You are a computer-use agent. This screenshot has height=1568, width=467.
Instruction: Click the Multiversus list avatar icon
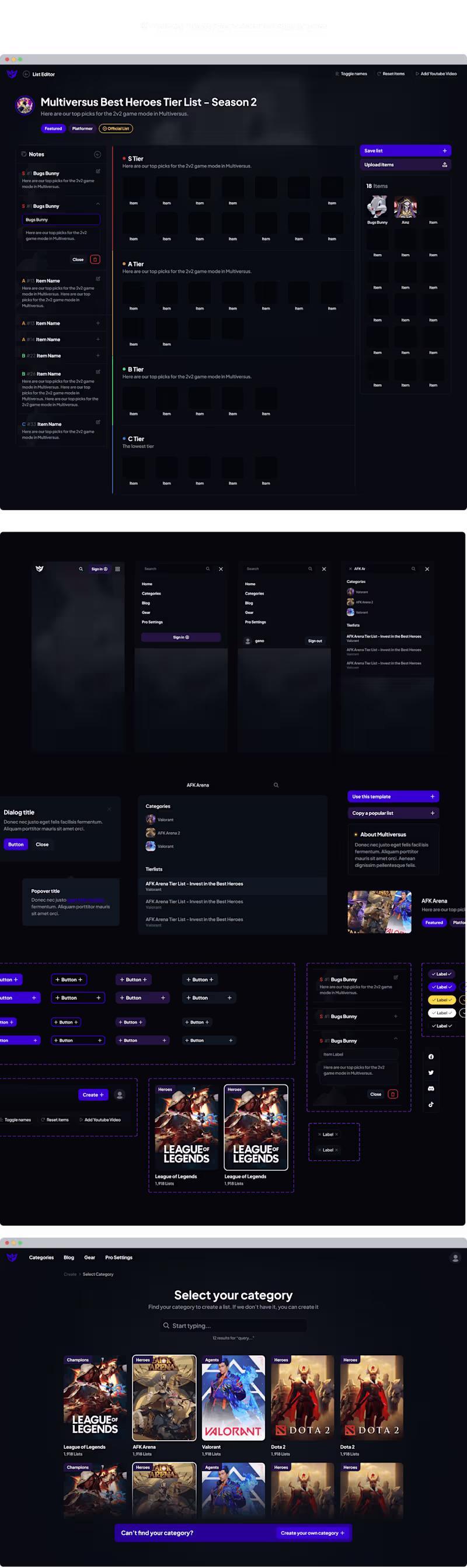[25, 105]
